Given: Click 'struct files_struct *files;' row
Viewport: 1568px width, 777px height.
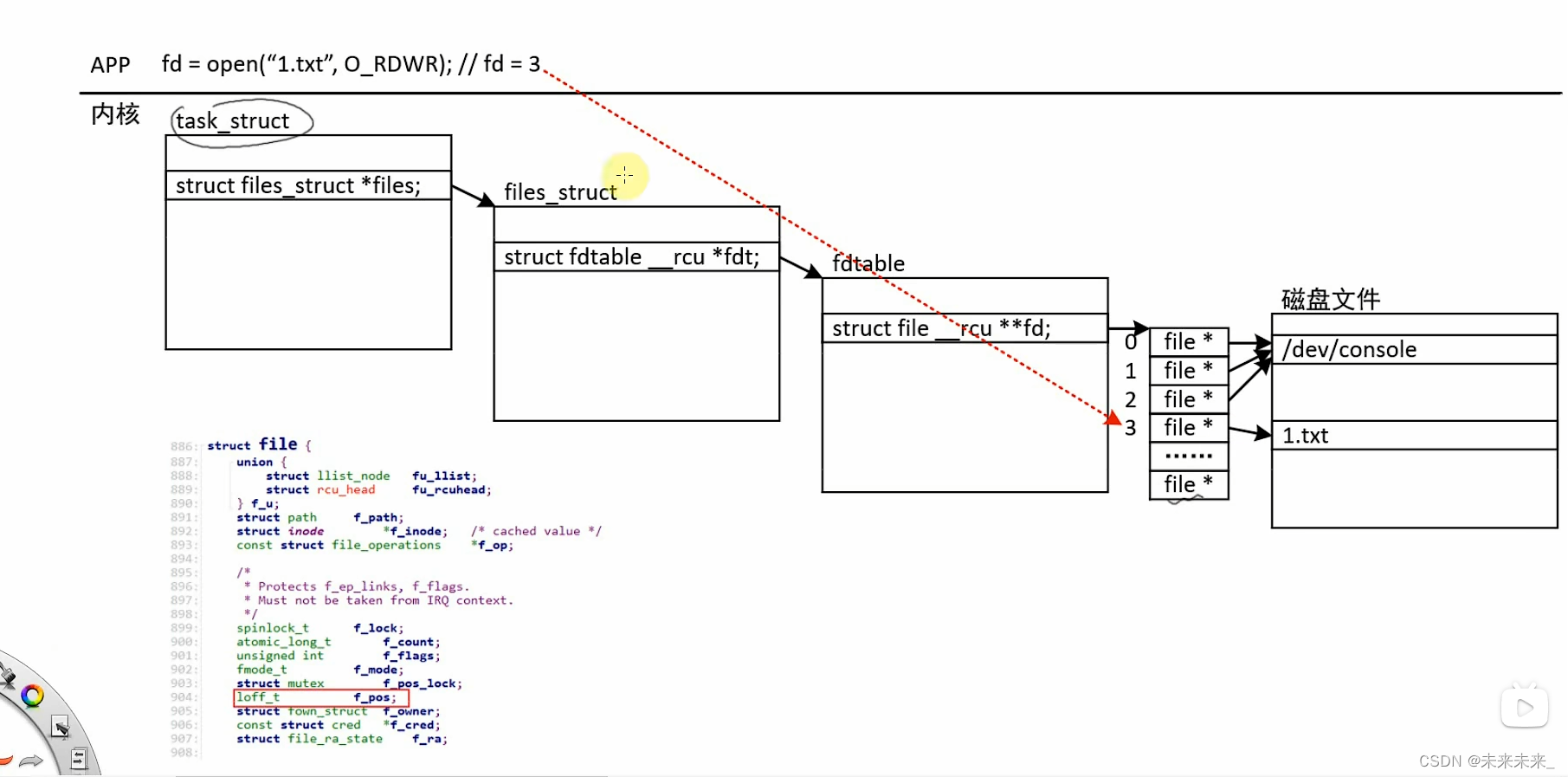Looking at the screenshot, I should 308,185.
